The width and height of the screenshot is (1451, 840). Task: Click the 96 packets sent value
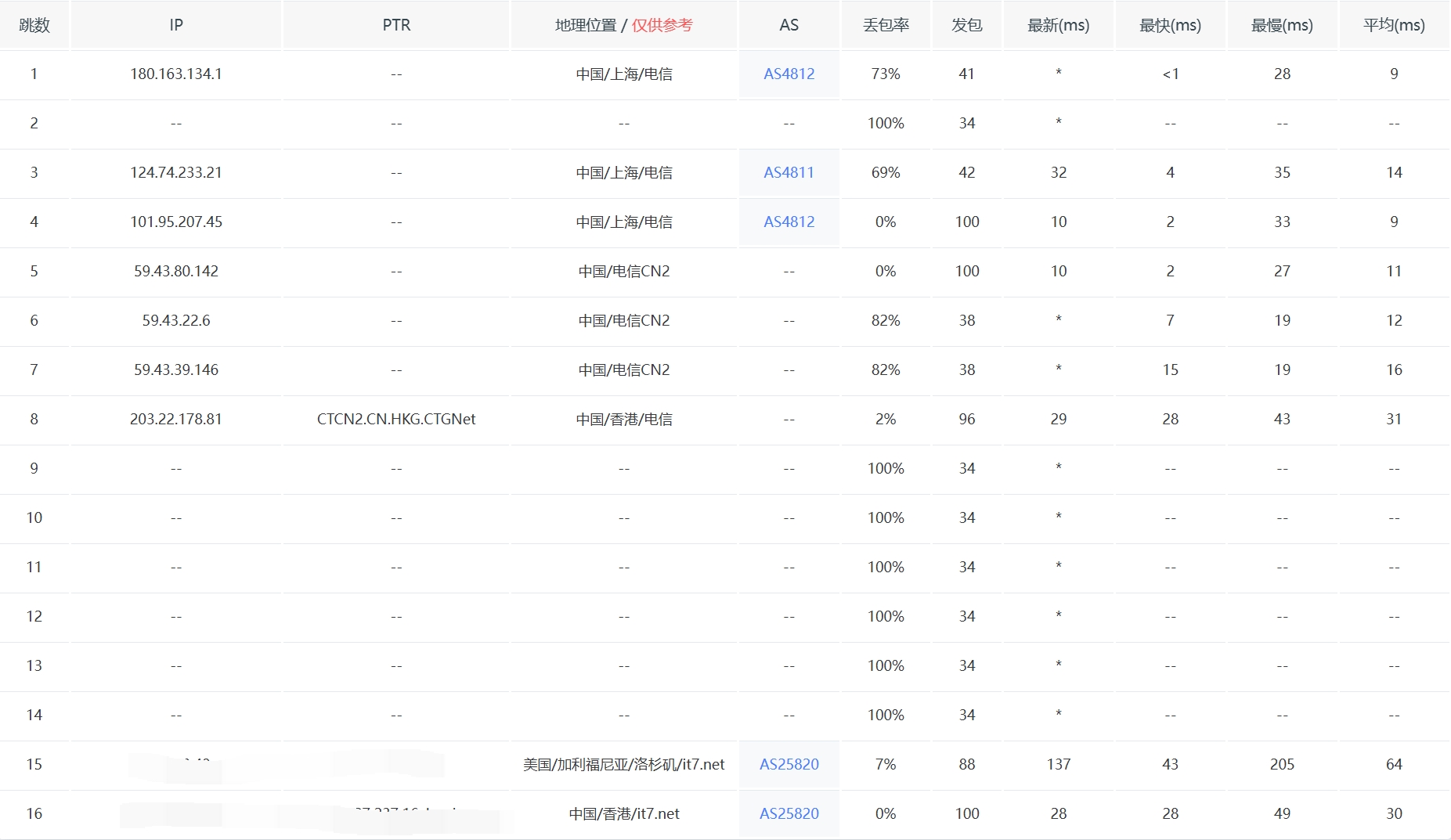(x=967, y=419)
